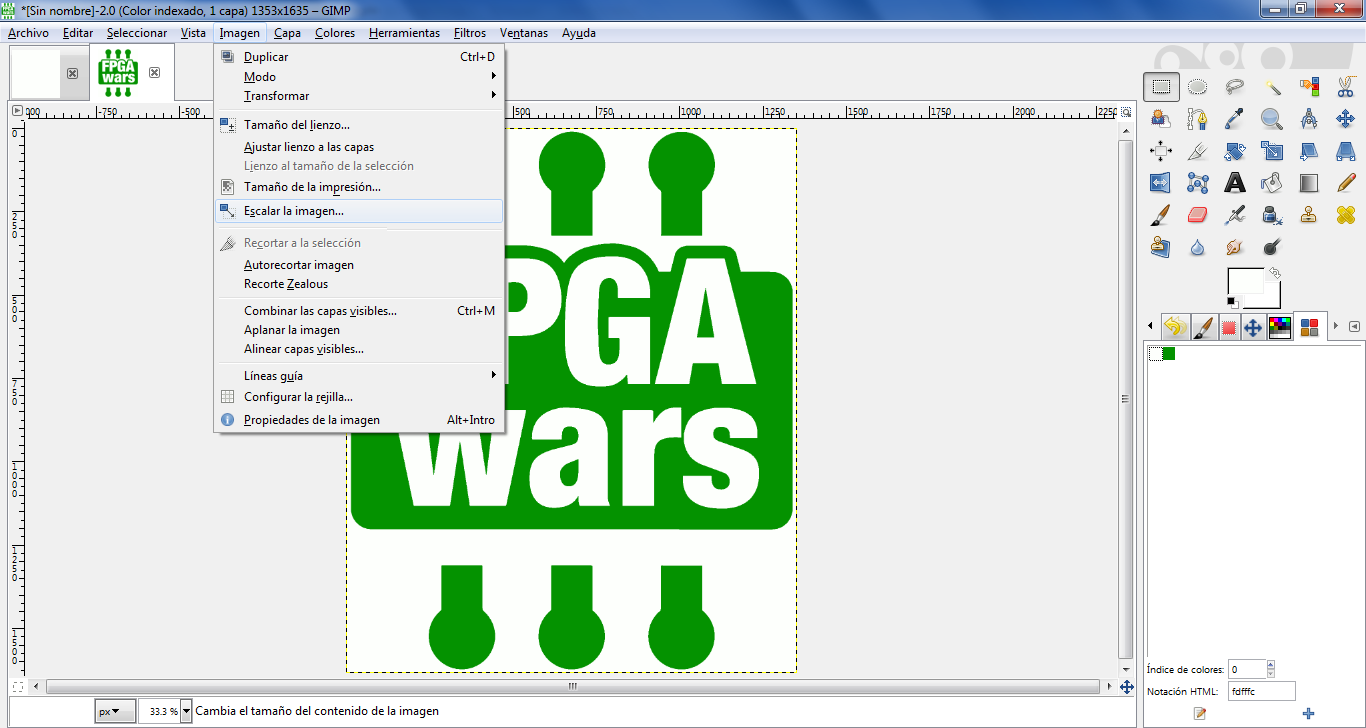Select the Color Picker eyedropper tool
Screen dimensions: 1366x728
[x=1235, y=120]
